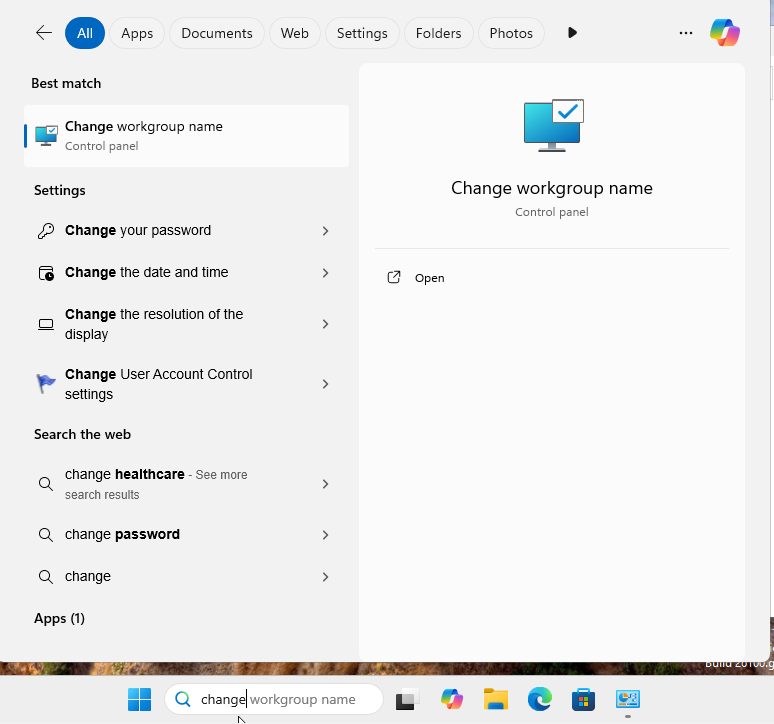Expand 'Change the date and time' chevron
The width and height of the screenshot is (774, 724).
(325, 273)
